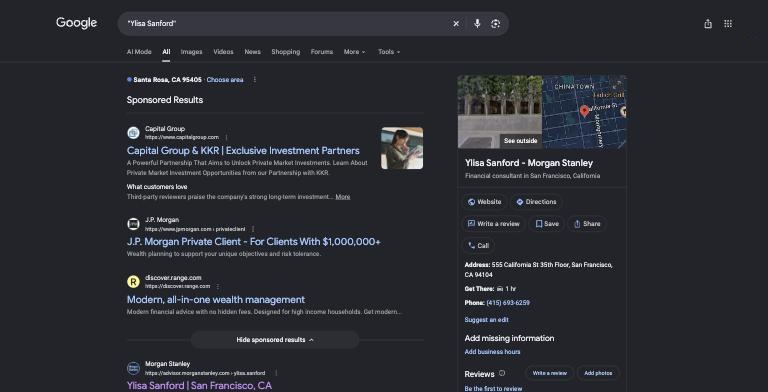Open Capital Group & KKR ad headline
Image resolution: width=768 pixels, height=392 pixels.
click(x=243, y=150)
